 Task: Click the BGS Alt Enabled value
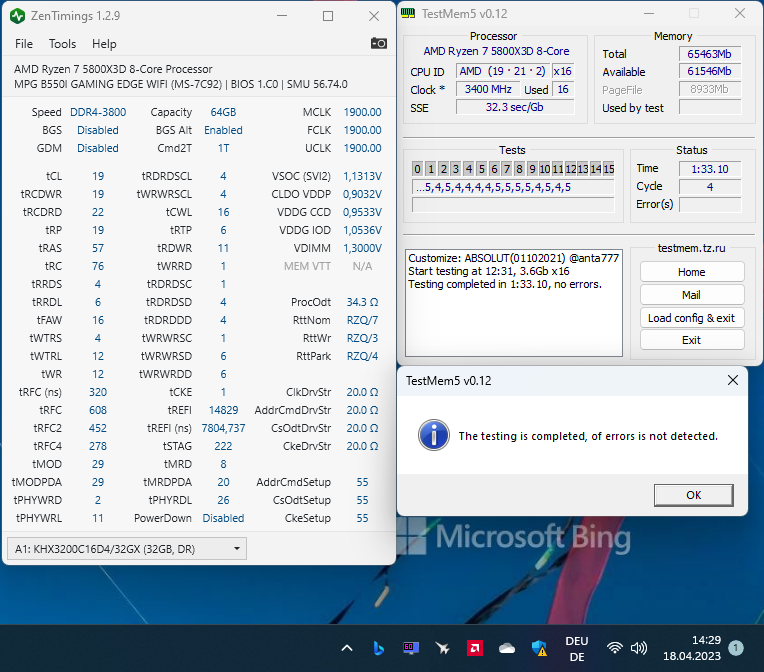coord(223,130)
